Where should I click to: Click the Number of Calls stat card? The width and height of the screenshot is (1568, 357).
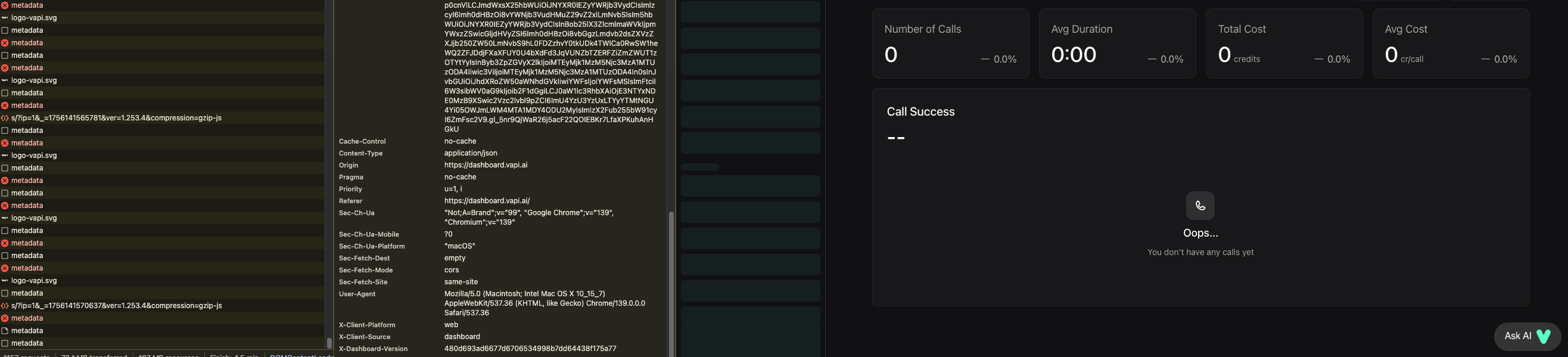click(x=950, y=44)
